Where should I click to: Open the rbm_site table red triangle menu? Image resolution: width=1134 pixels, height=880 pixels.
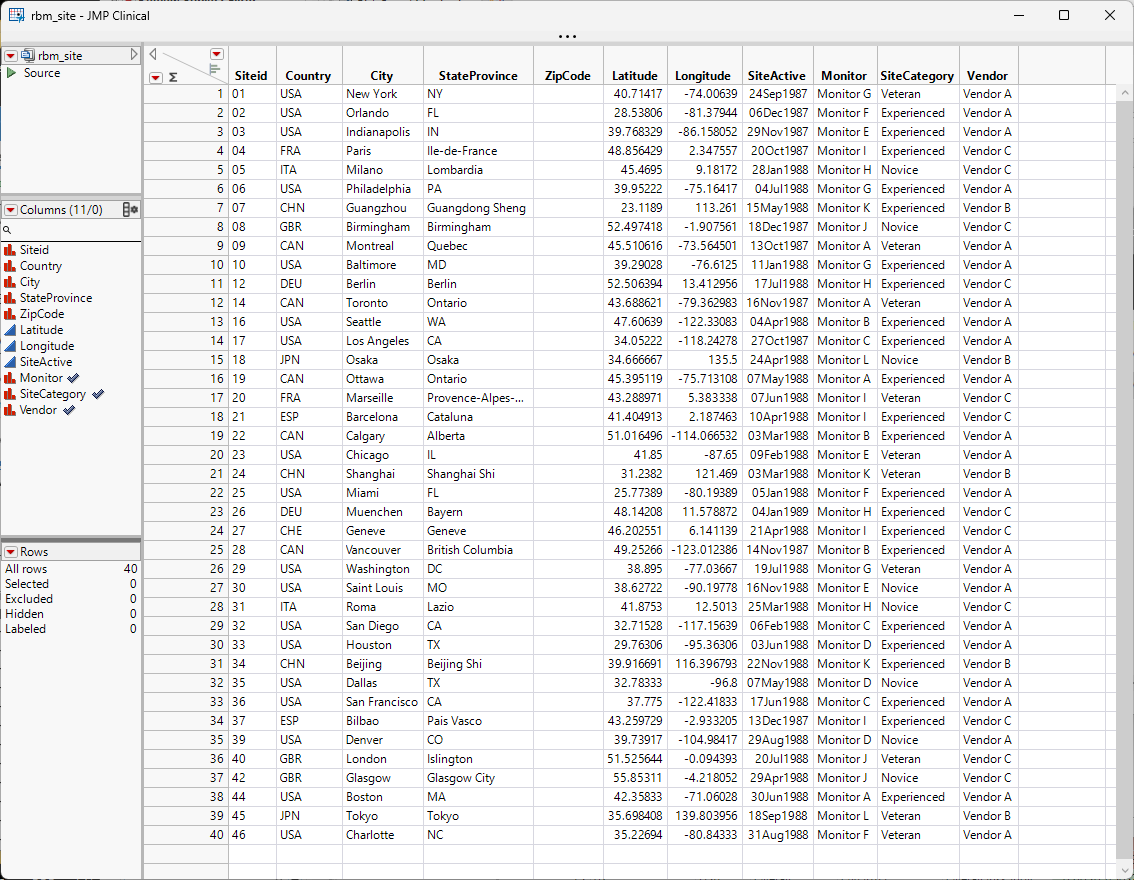pyautogui.click(x=10, y=56)
